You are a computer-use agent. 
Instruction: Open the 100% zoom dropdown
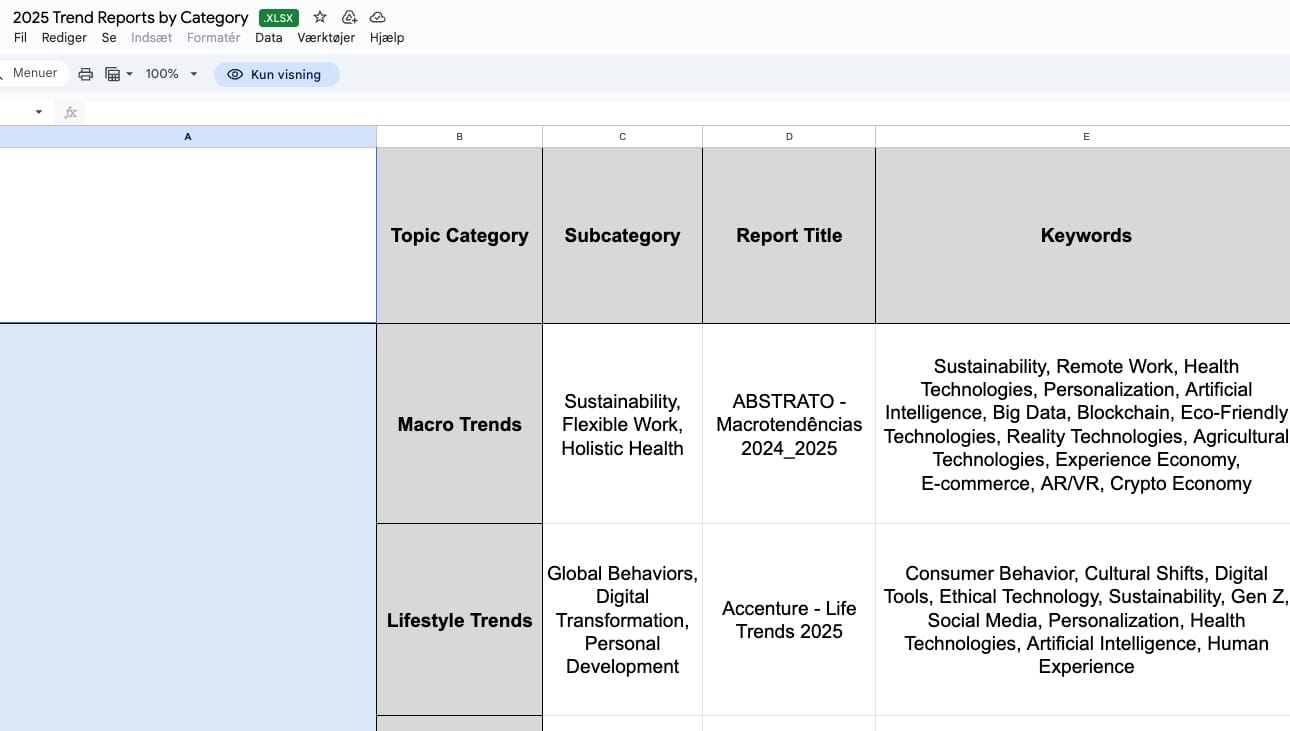point(171,74)
